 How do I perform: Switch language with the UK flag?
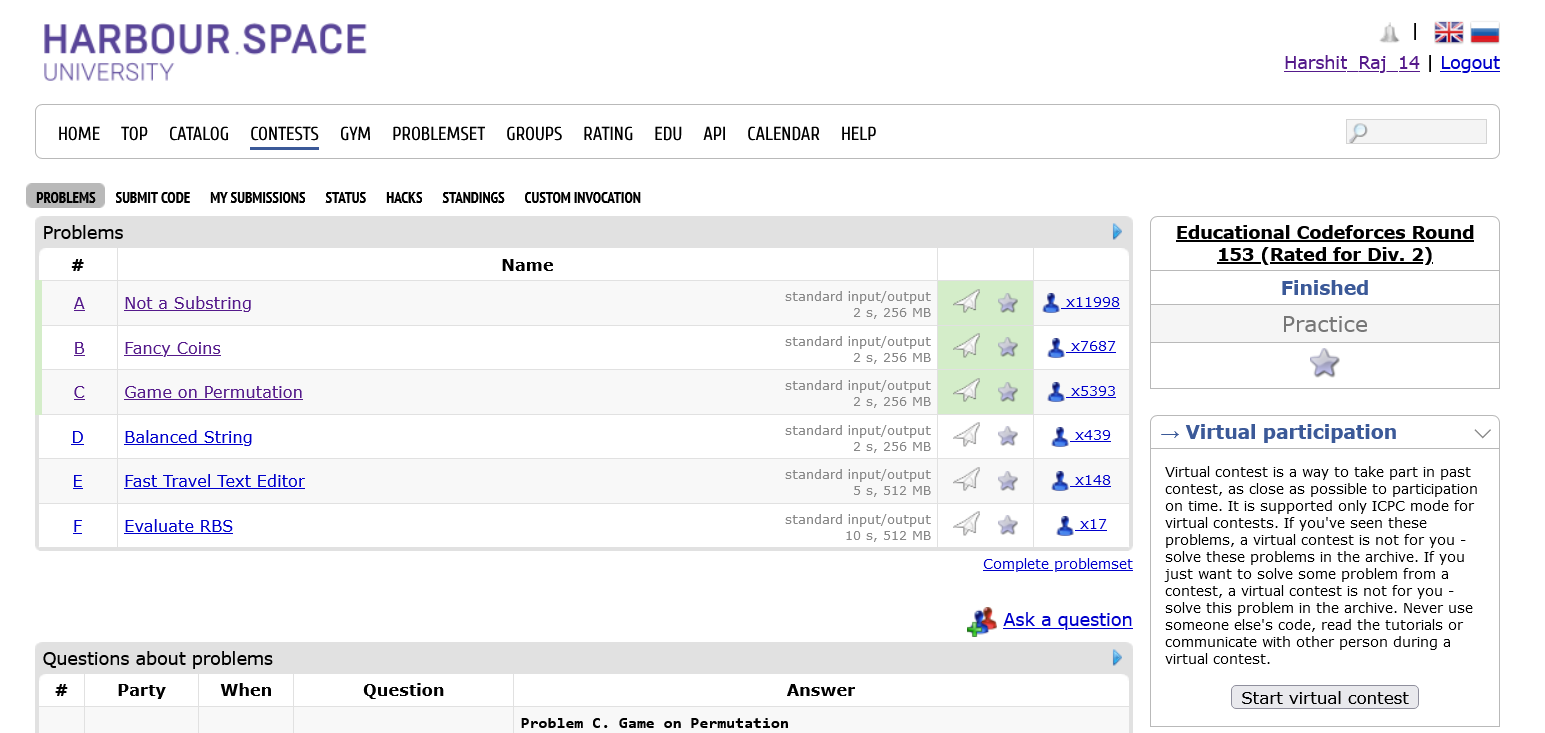[x=1448, y=33]
